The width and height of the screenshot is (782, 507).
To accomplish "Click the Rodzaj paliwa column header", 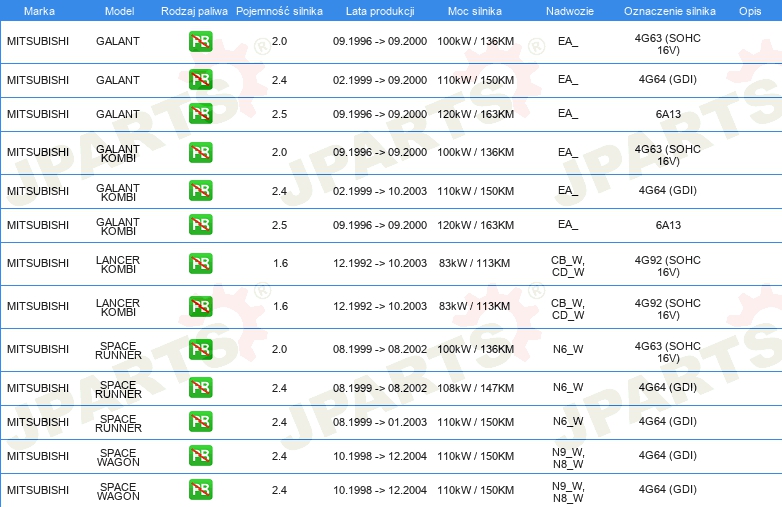I will (193, 10).
